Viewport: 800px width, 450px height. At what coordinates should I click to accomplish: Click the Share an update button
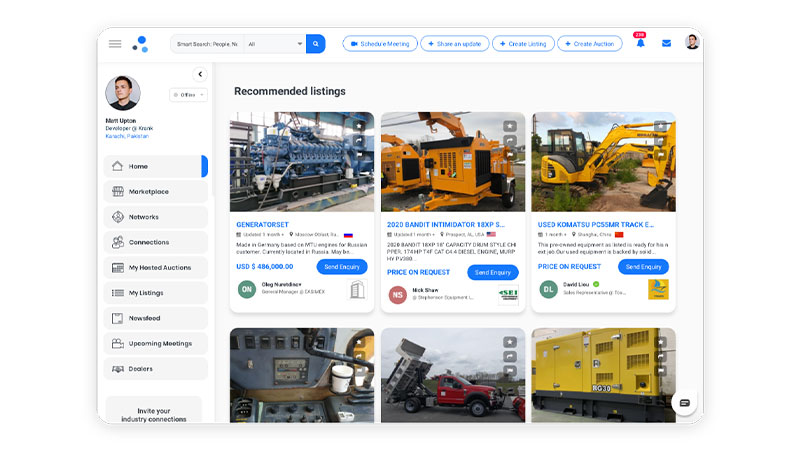pos(455,44)
